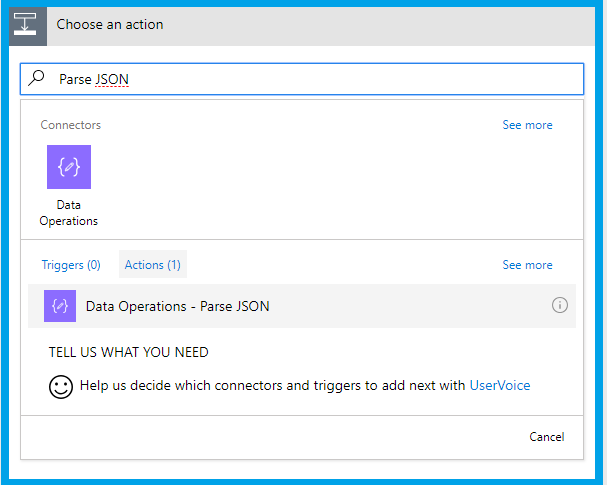Cancel choosing an action
Image resolution: width=607 pixels, height=485 pixels.
(547, 437)
